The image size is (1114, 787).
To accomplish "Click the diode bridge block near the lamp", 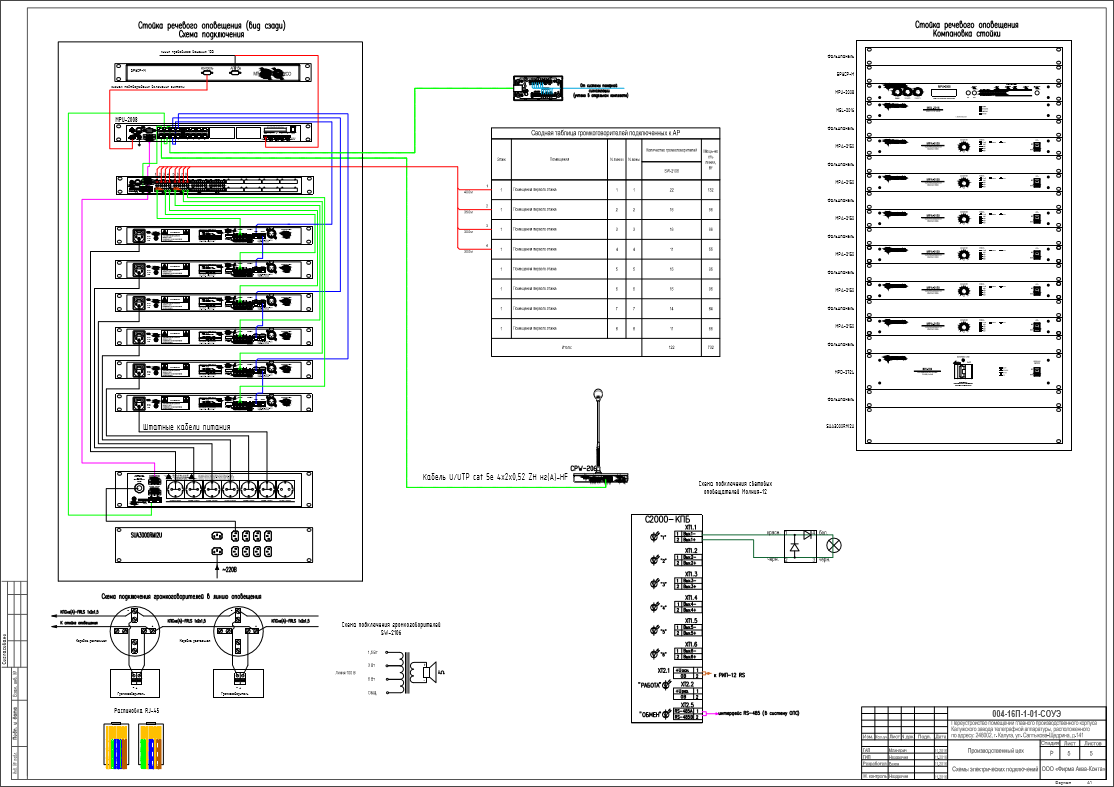I will 801,546.
